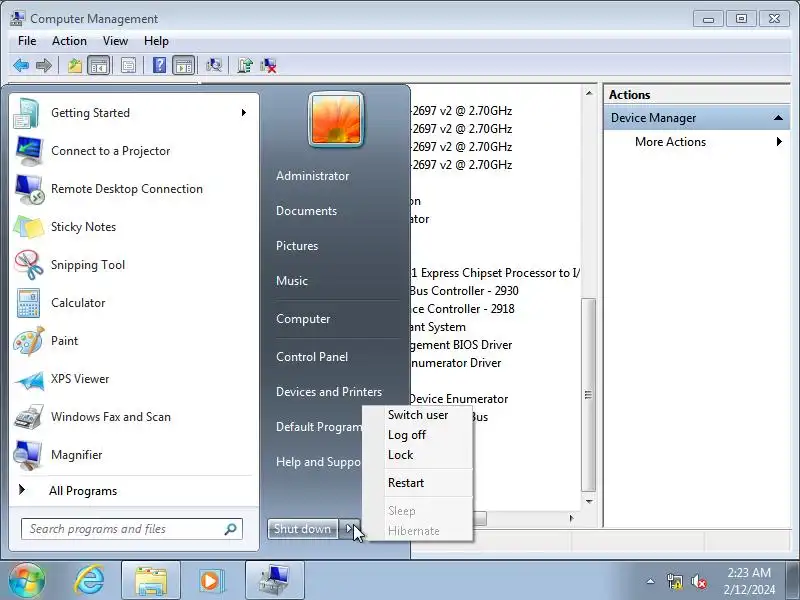Open Music from Start menu
The height and width of the screenshot is (600, 800).
point(292,281)
